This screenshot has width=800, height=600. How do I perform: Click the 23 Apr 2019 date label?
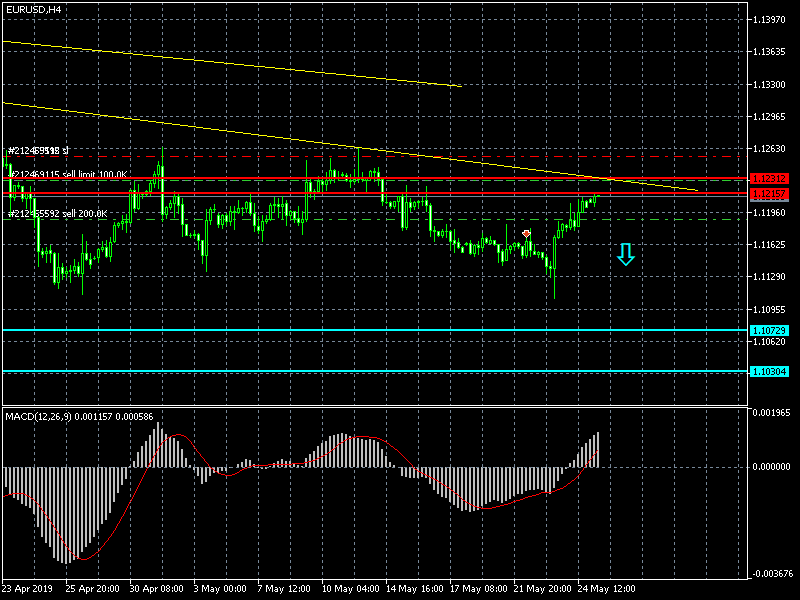pos(27,589)
